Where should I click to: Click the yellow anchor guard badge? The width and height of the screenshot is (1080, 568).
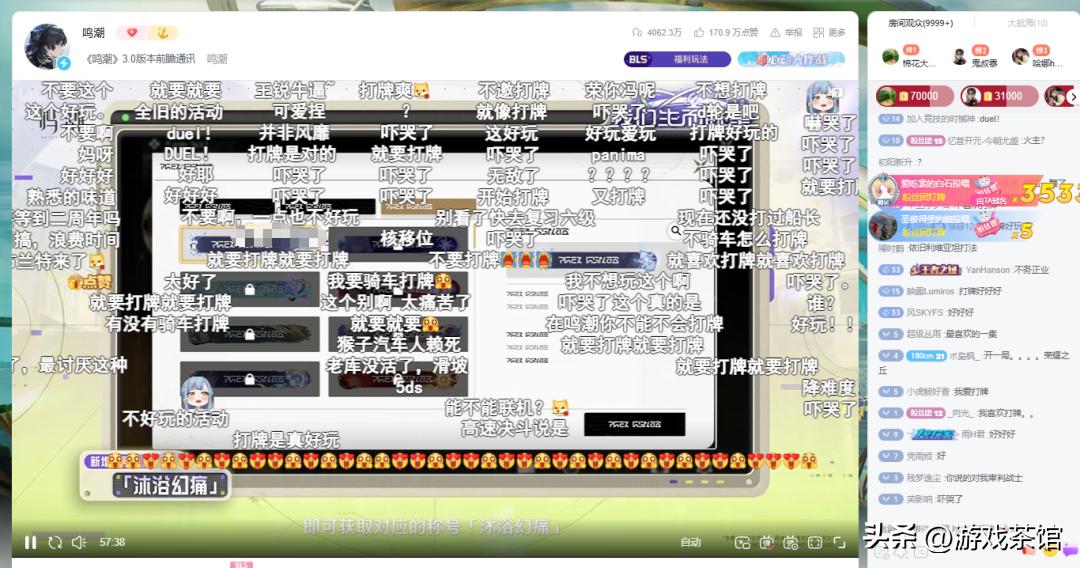pos(163,32)
